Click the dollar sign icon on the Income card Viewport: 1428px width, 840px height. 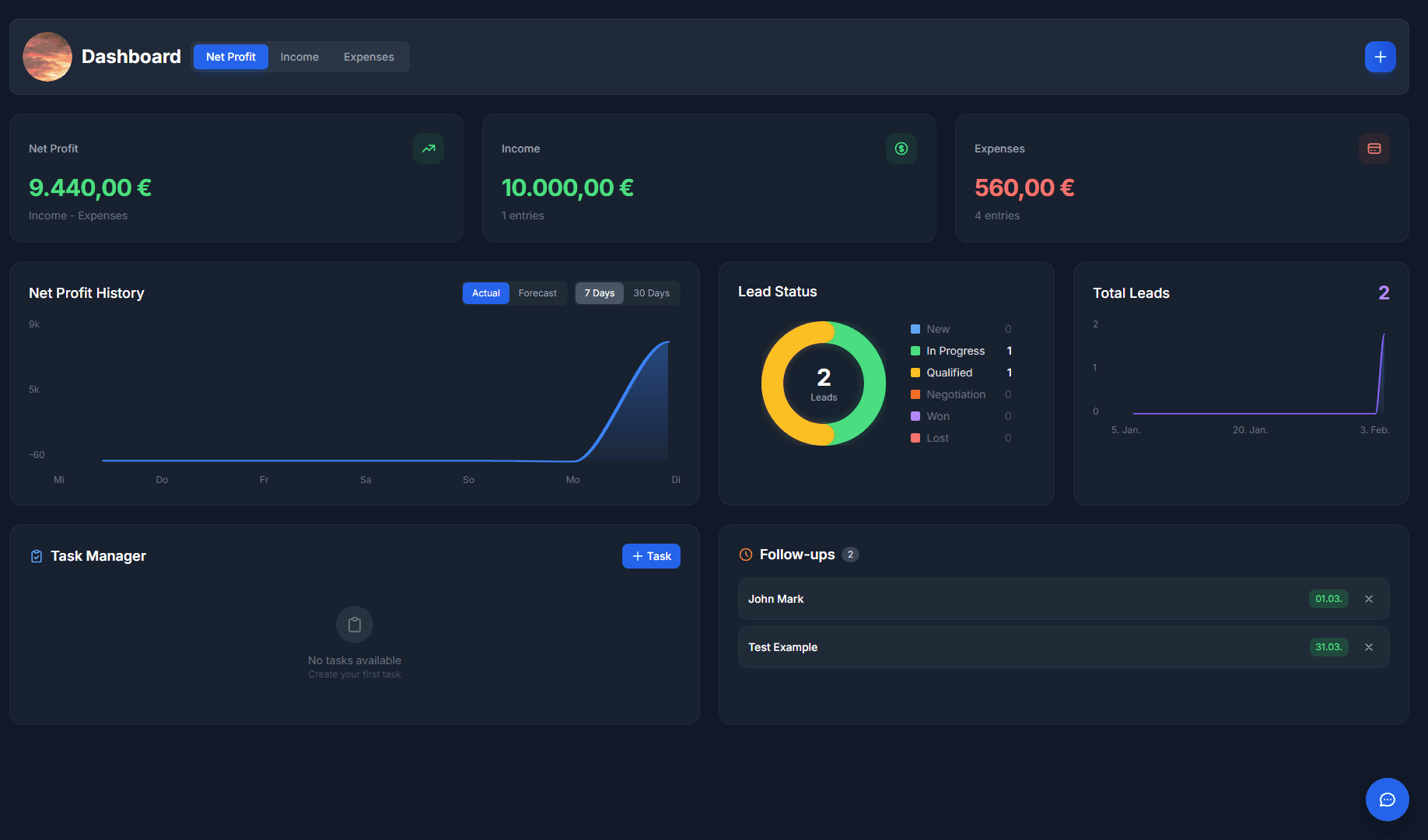pyautogui.click(x=901, y=149)
